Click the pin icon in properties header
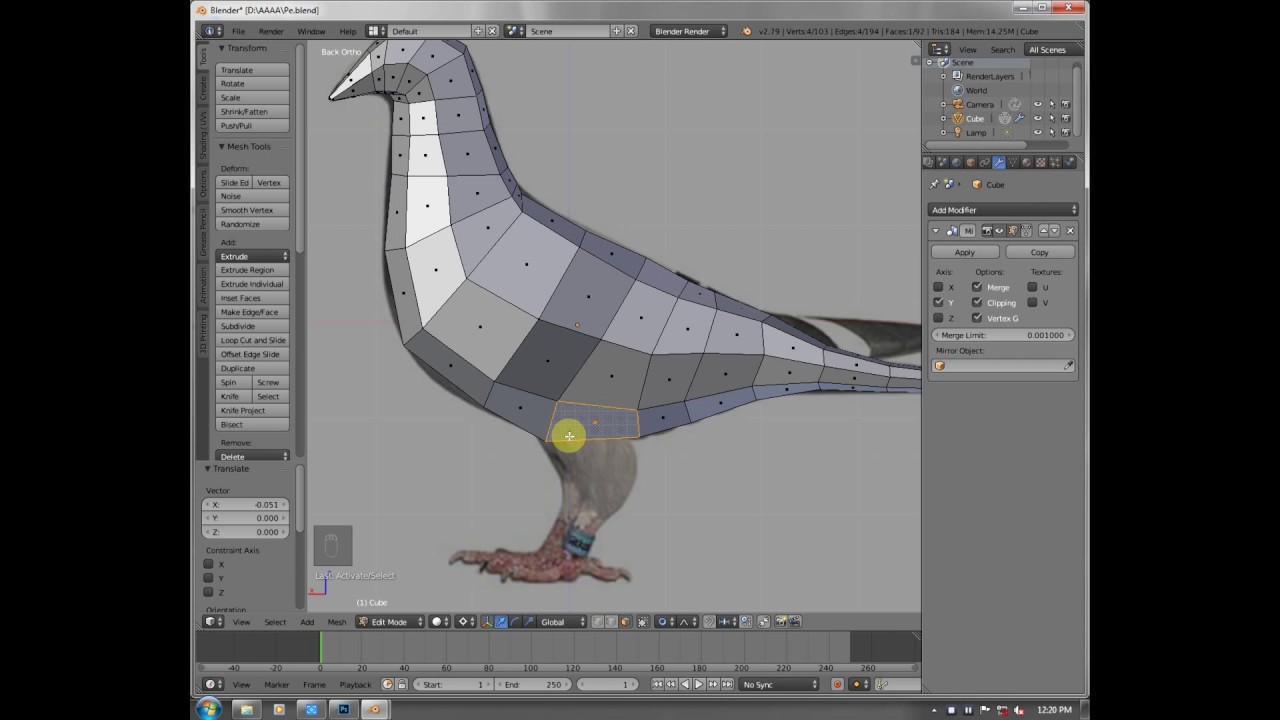This screenshot has width=1280, height=720. point(934,184)
